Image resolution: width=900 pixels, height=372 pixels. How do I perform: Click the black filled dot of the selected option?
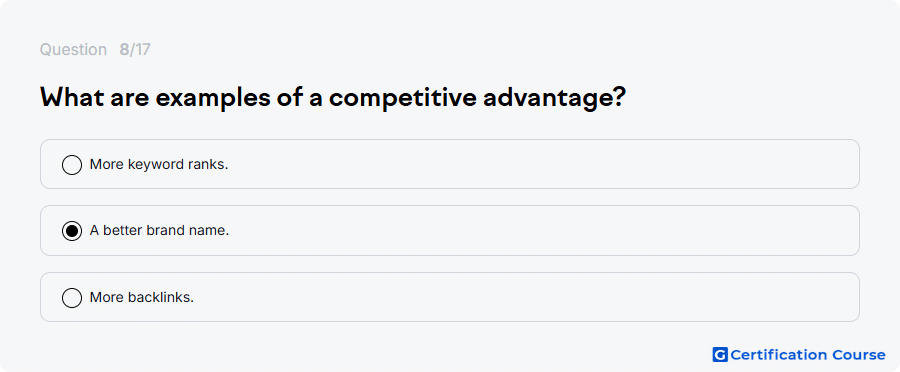coord(72,231)
